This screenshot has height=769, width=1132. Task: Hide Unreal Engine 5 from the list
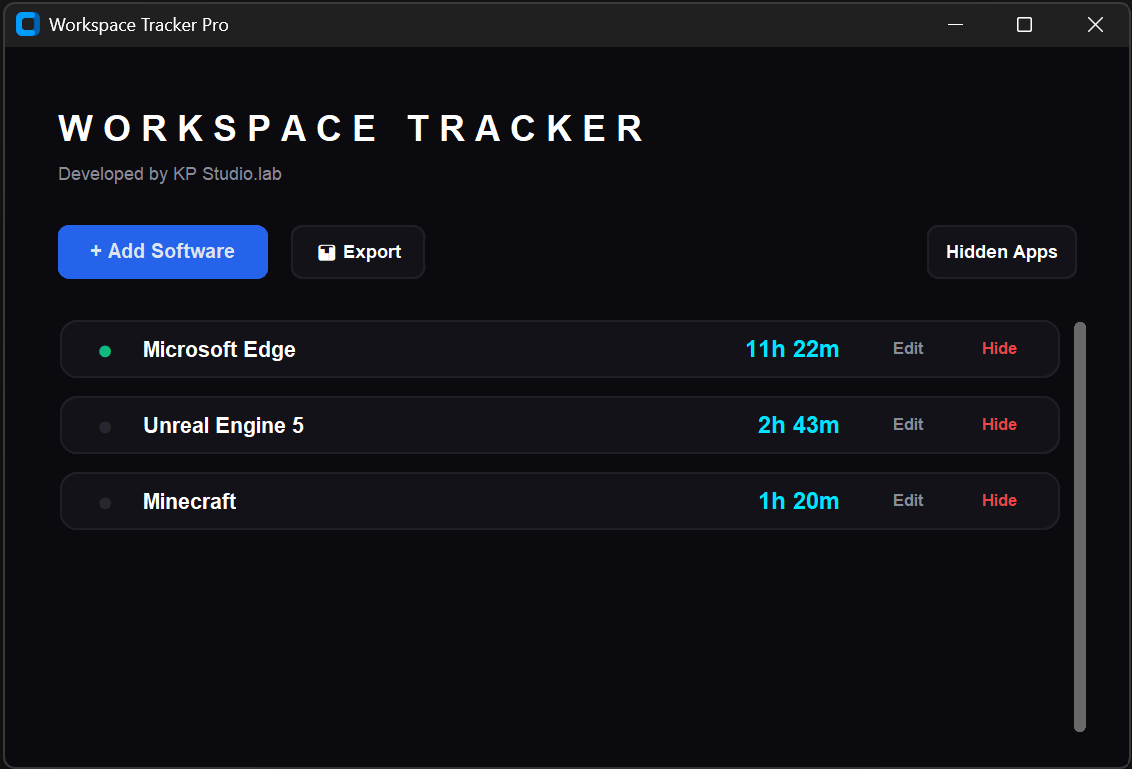click(x=999, y=425)
